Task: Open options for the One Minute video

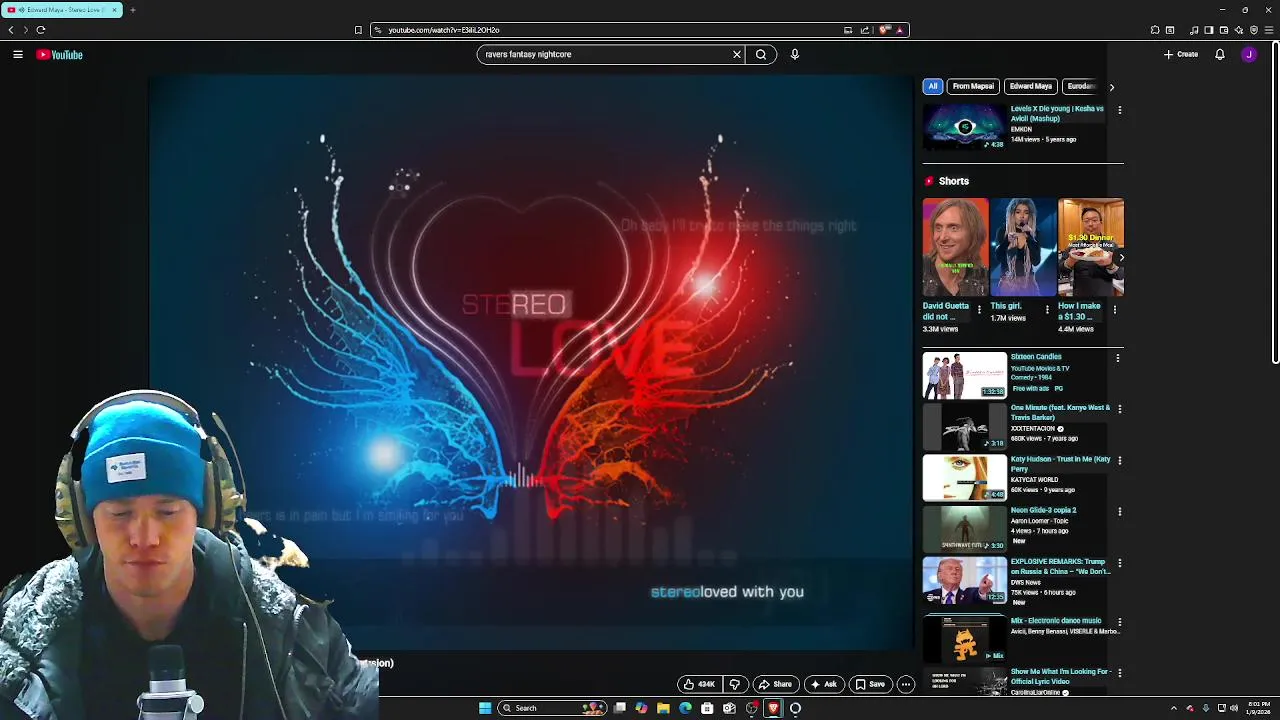Action: coord(1120,409)
